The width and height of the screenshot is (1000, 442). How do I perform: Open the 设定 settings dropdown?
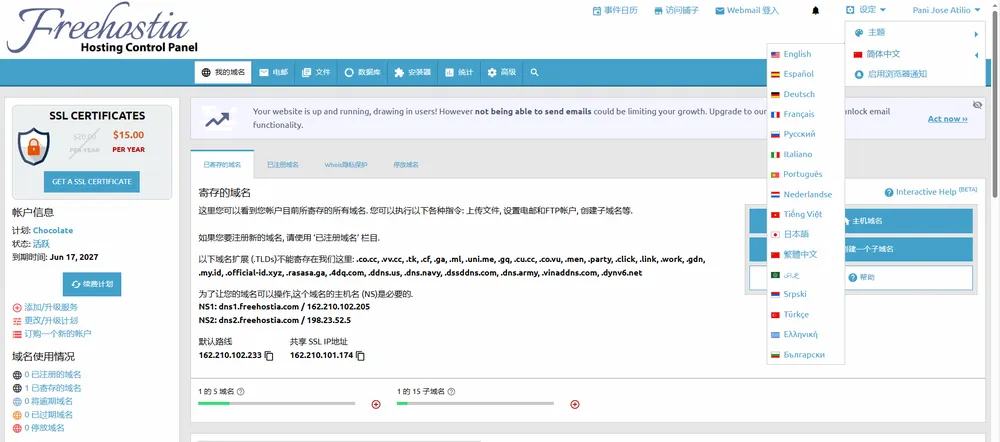click(x=866, y=11)
